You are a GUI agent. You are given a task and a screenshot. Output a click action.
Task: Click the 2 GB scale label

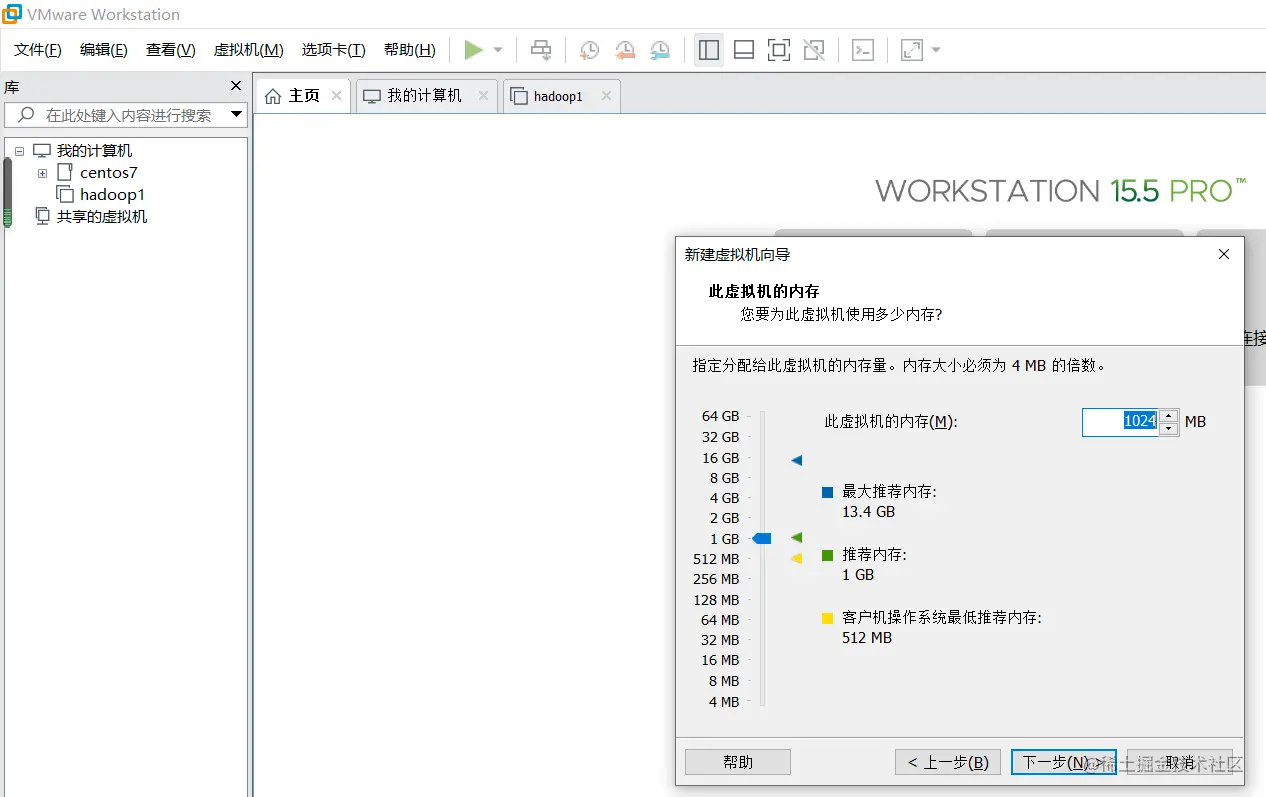pos(725,518)
